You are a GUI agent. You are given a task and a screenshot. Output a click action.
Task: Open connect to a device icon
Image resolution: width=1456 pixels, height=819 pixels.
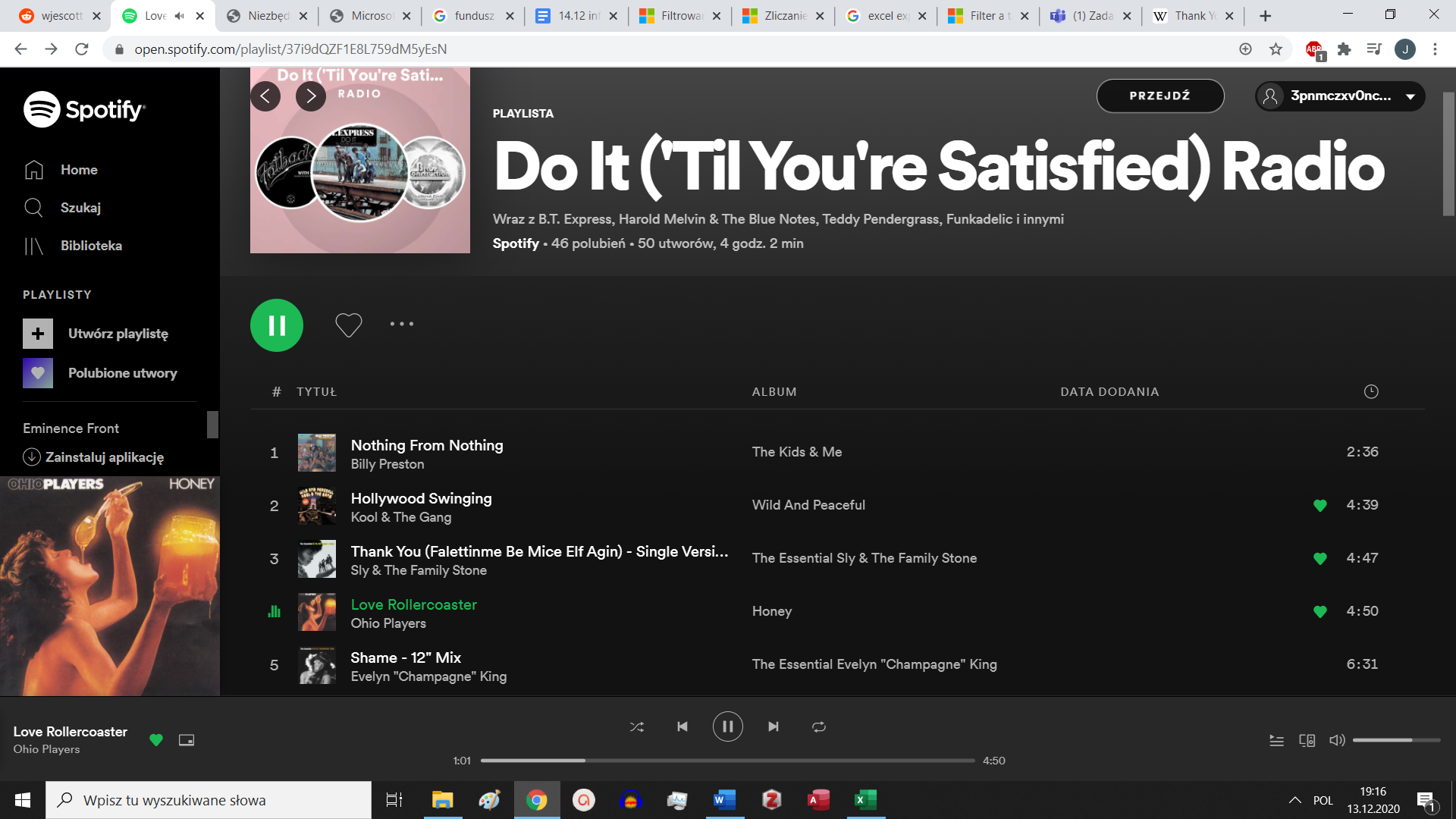tap(1307, 740)
